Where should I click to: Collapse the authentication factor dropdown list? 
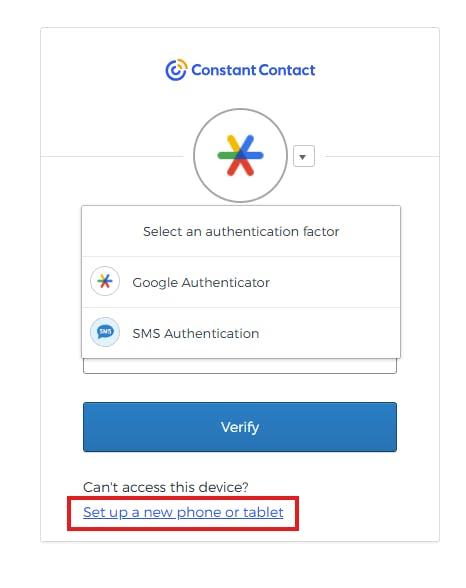[x=304, y=156]
